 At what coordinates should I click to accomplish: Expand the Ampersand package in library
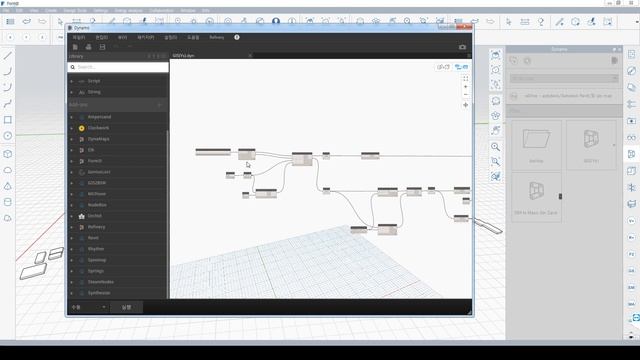pyautogui.click(x=72, y=117)
